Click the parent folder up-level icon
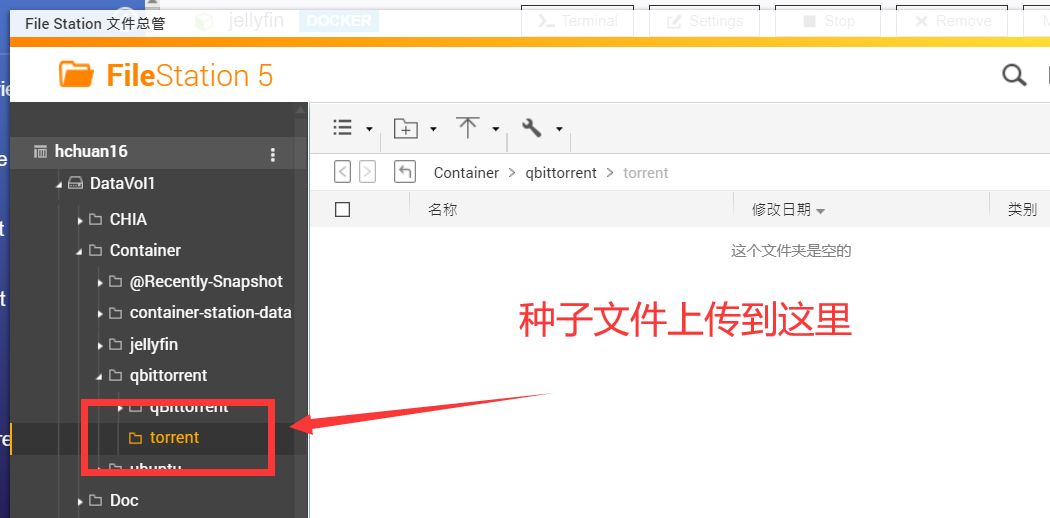Image resolution: width=1050 pixels, height=518 pixels. pyautogui.click(x=404, y=172)
